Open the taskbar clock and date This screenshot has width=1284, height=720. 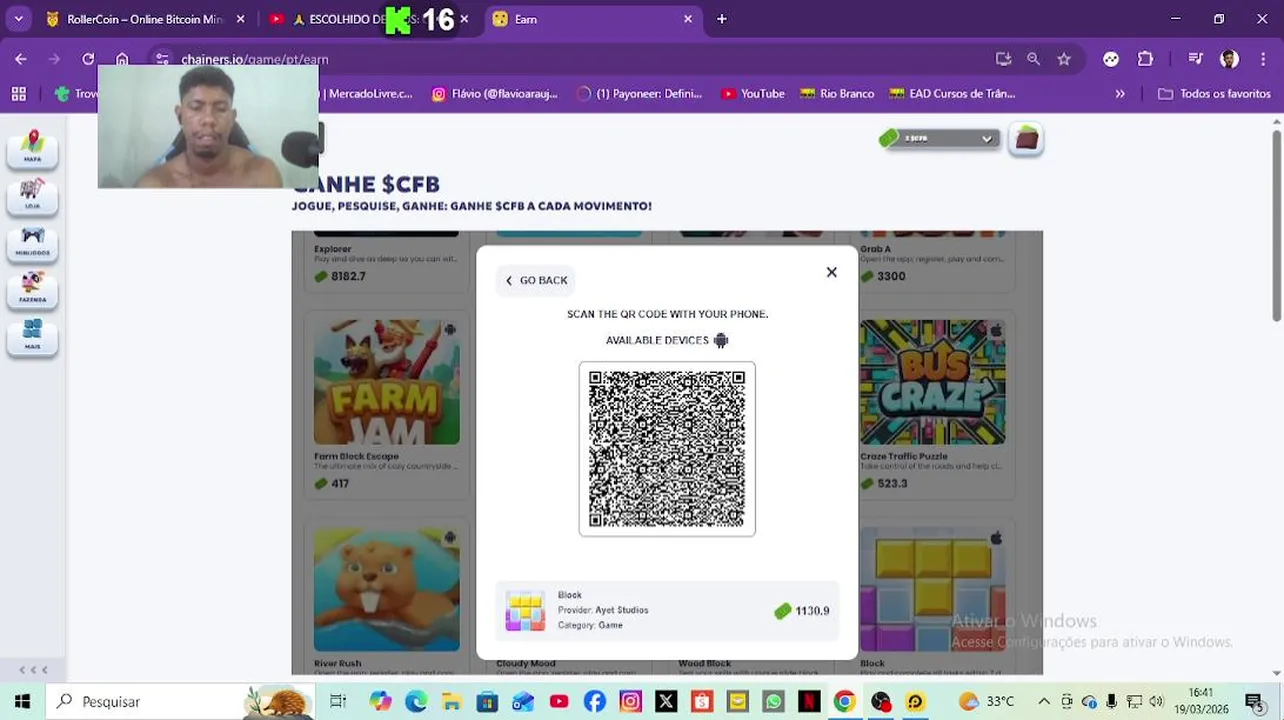(x=1201, y=701)
